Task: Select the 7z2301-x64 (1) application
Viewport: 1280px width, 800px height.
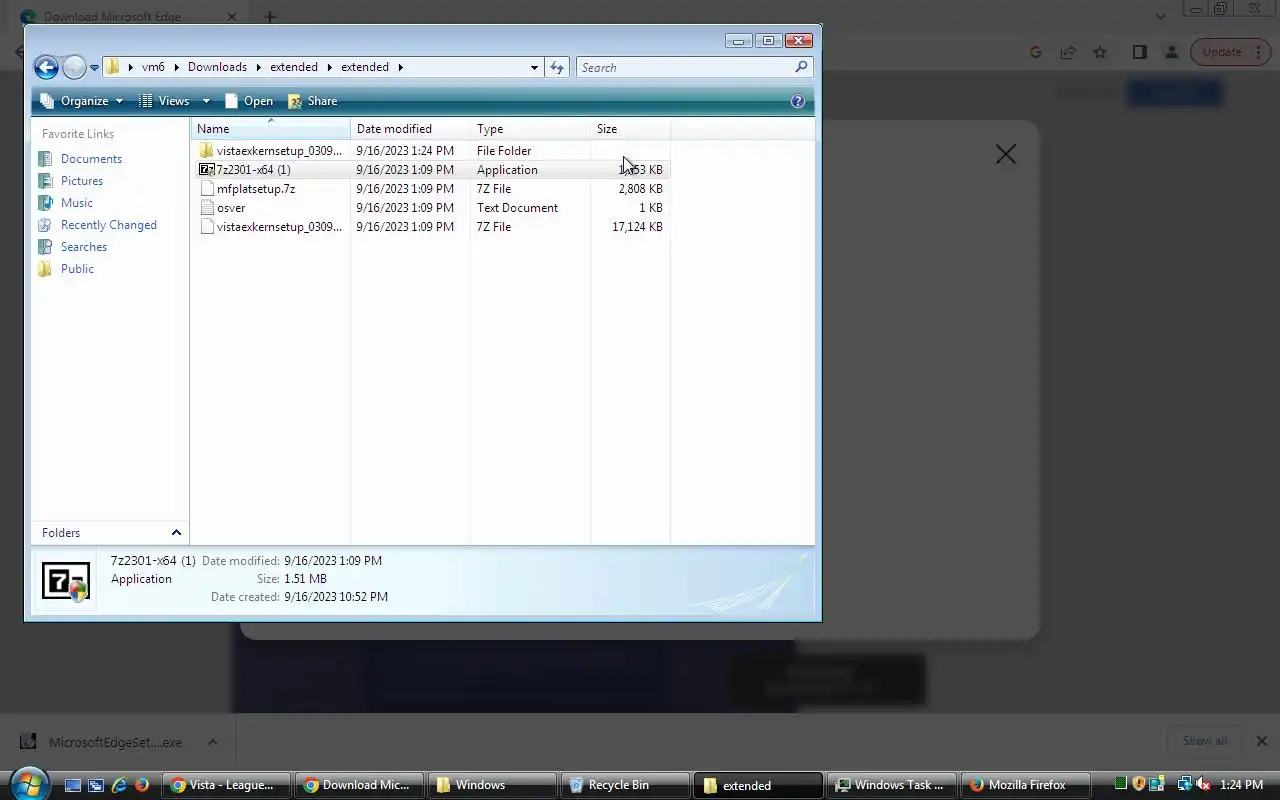Action: click(x=430, y=170)
